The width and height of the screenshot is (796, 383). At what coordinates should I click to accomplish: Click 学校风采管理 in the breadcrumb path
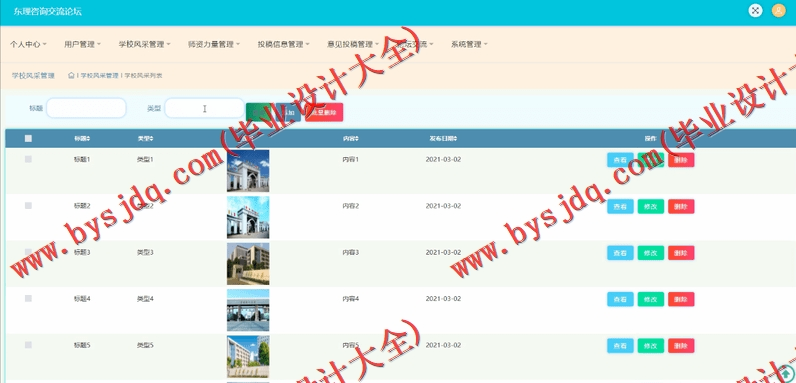click(100, 75)
